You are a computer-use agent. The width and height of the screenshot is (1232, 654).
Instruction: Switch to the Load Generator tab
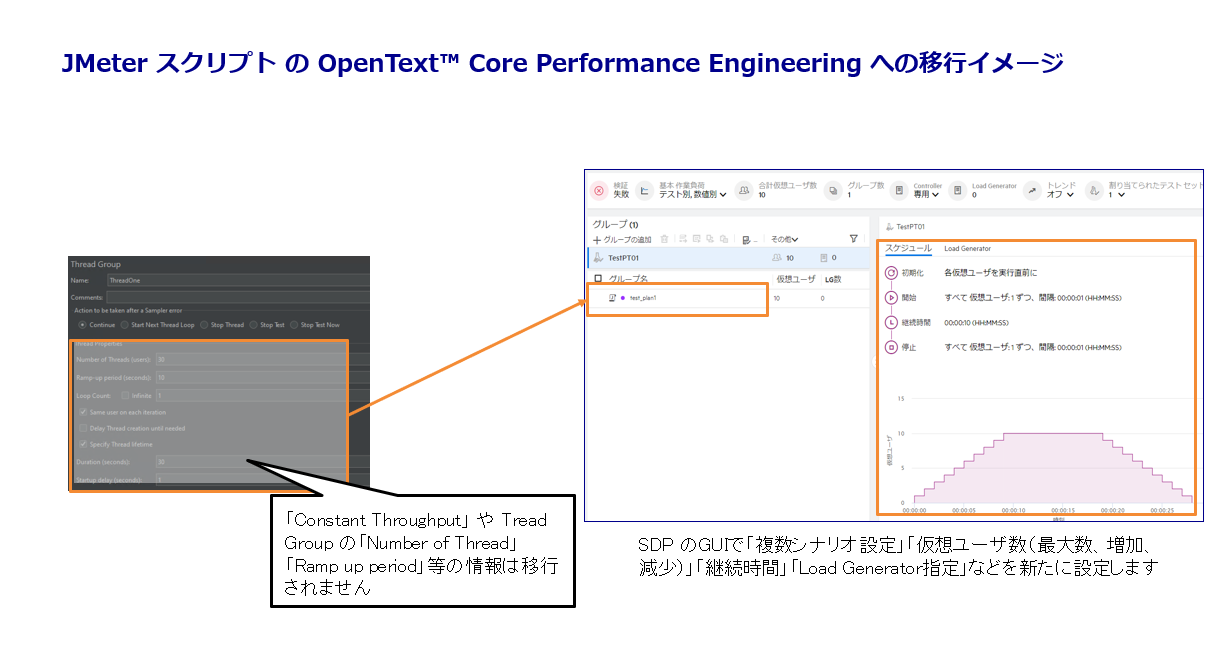[967, 248]
